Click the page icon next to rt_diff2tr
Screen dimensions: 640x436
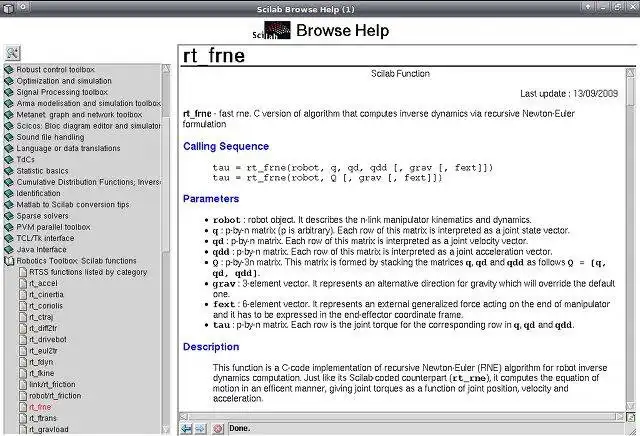[23, 328]
